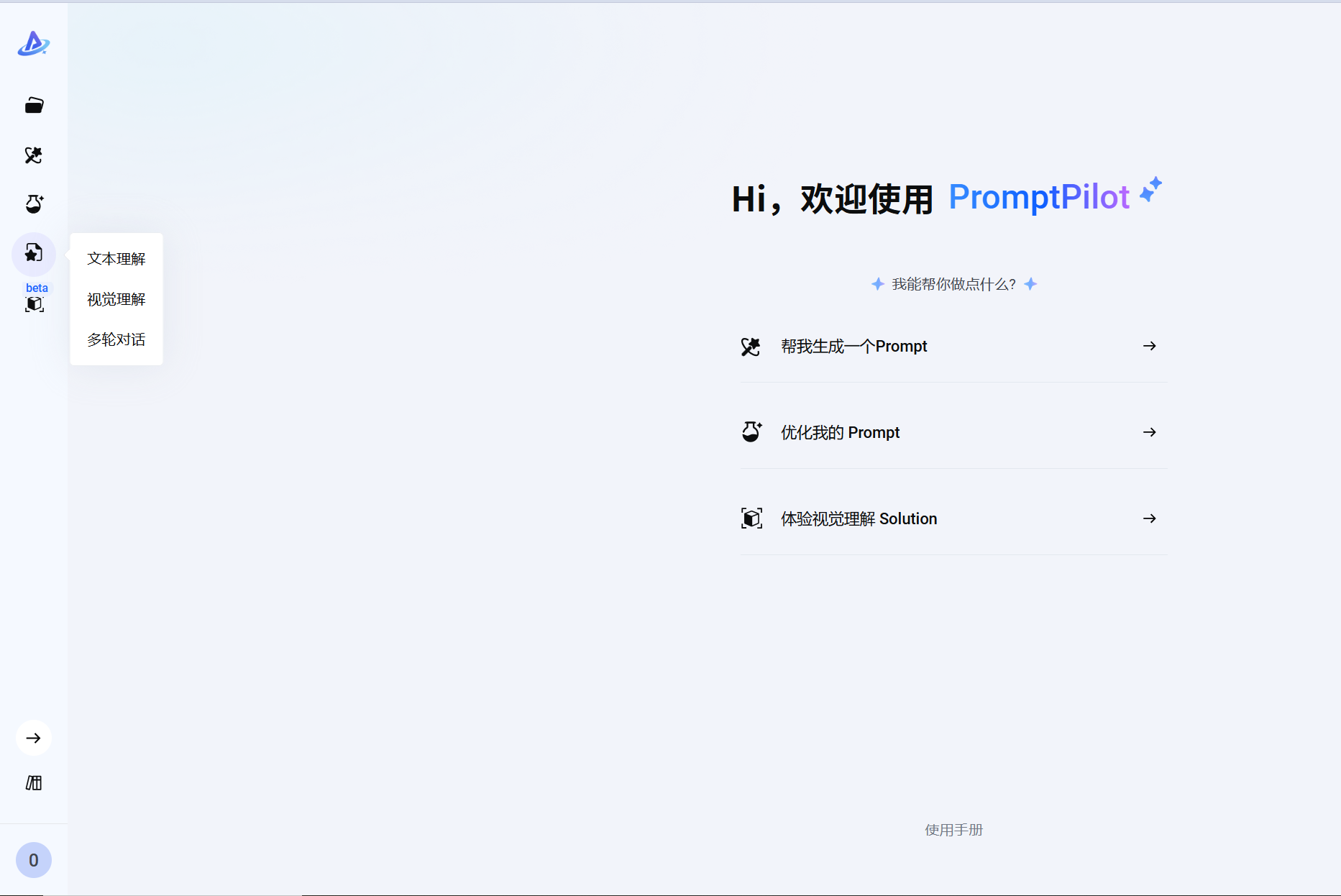The width and height of the screenshot is (1341, 896).
Task: Select the magic wand Prompt generation sidebar icon
Action: pos(34,155)
